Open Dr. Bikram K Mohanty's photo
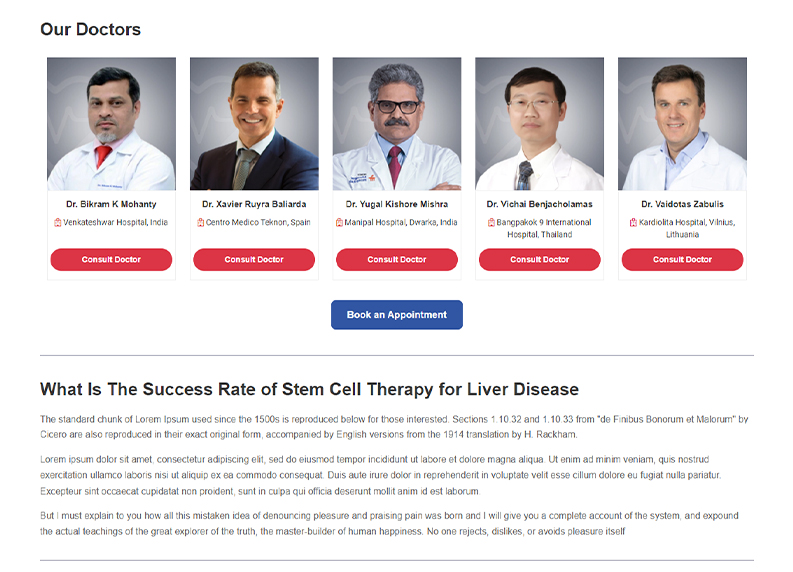The image size is (793, 572). (x=111, y=124)
